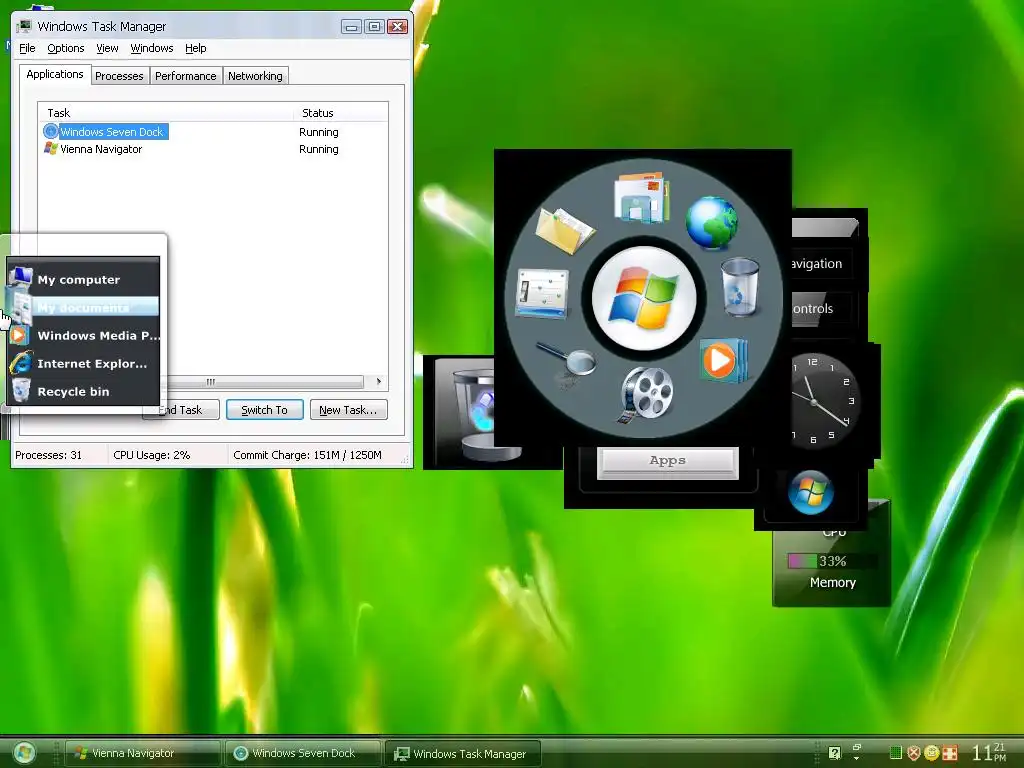Open the globe browser icon in circular dock
The width and height of the screenshot is (1024, 768).
pyautogui.click(x=712, y=223)
